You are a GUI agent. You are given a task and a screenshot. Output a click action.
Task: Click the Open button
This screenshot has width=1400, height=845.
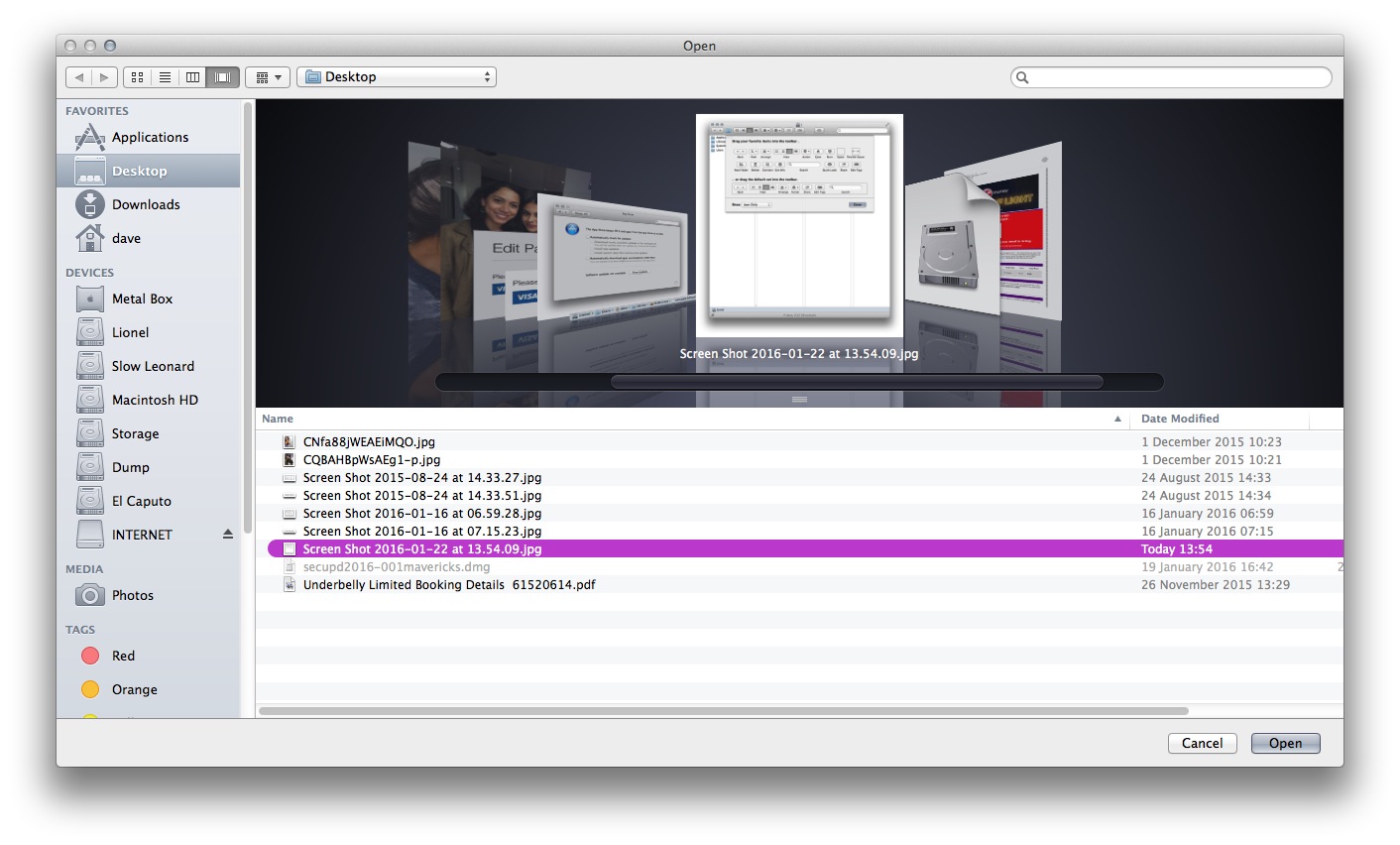1285,743
